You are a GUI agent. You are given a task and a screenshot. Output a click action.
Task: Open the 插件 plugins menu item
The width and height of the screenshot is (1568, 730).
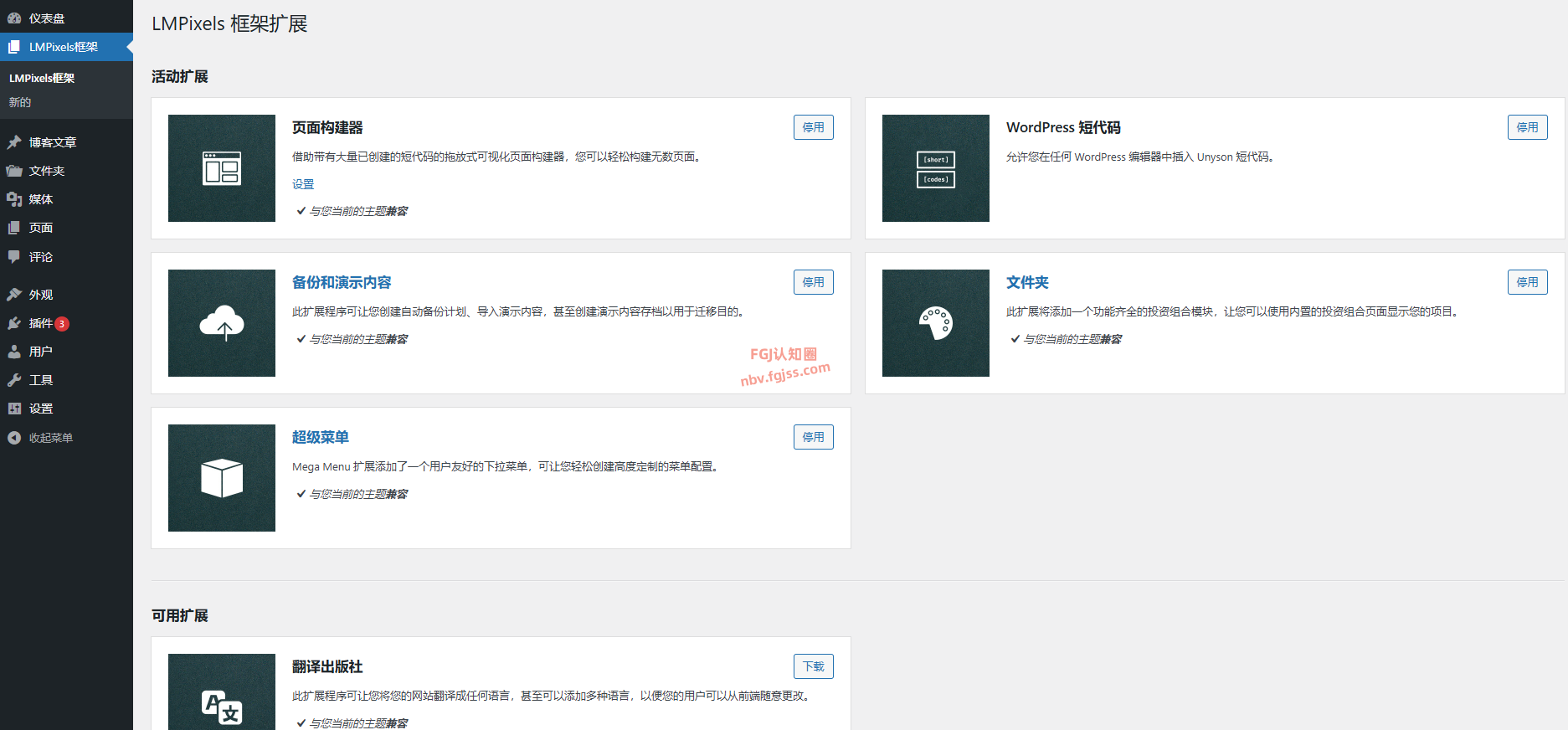(x=41, y=323)
